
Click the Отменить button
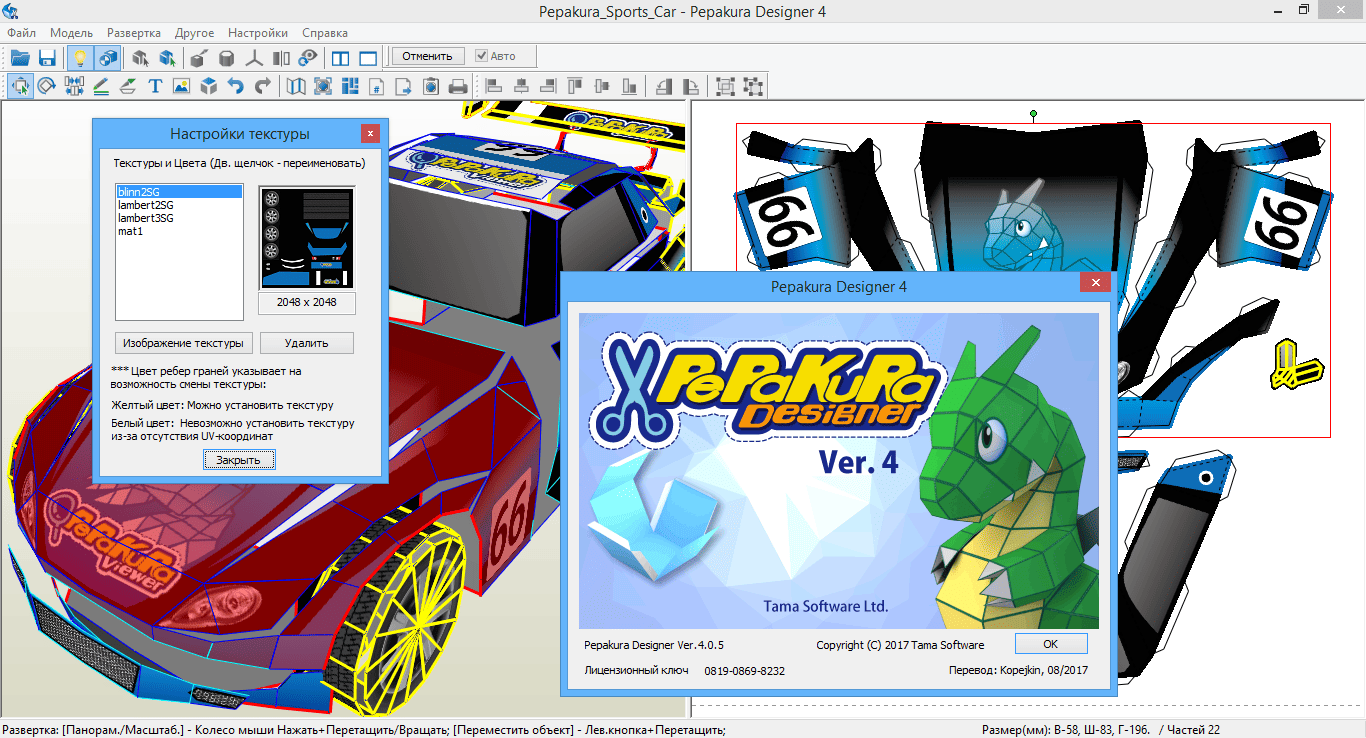[x=428, y=56]
